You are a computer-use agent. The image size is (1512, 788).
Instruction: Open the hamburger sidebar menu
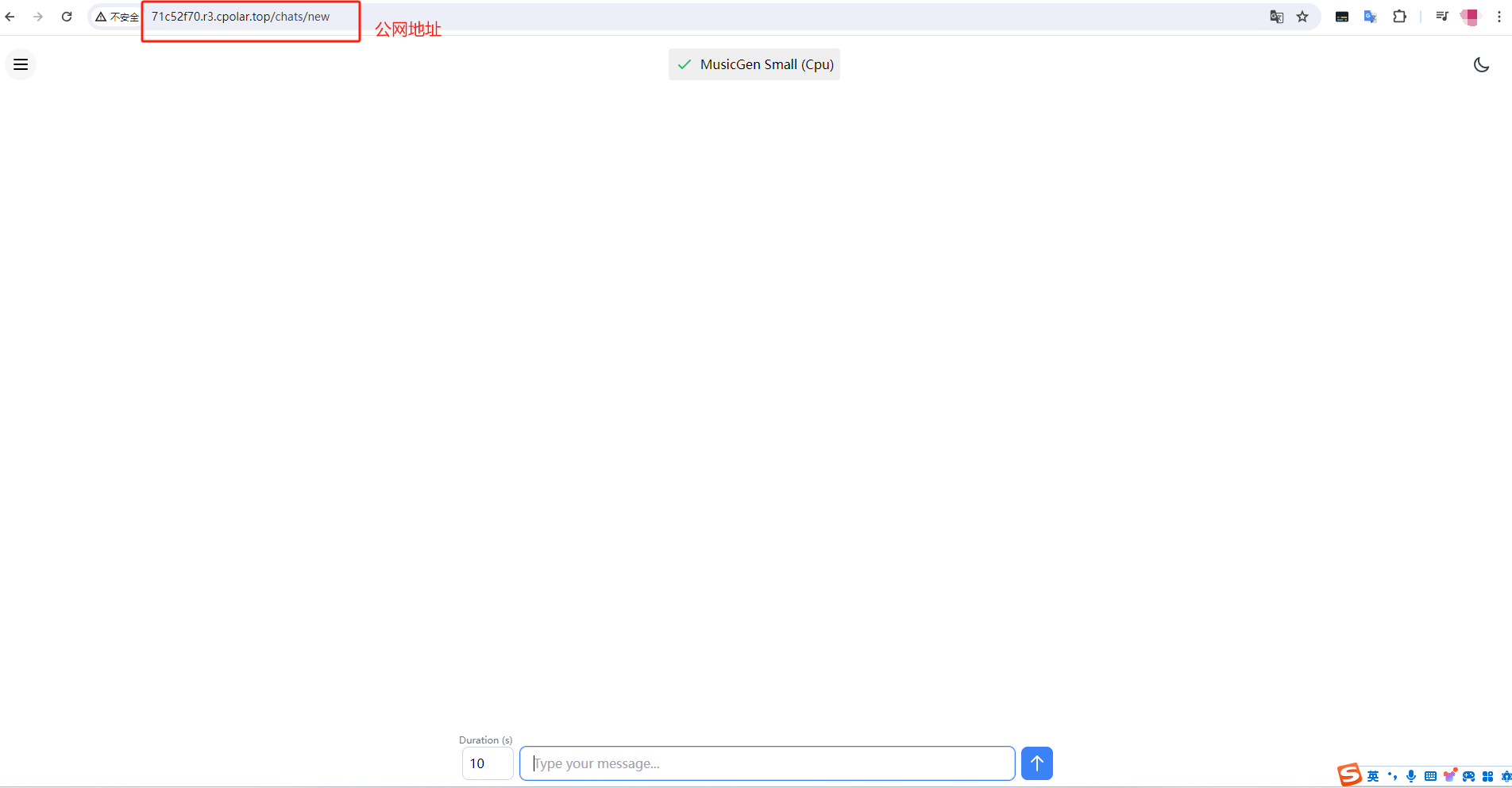pyautogui.click(x=21, y=64)
